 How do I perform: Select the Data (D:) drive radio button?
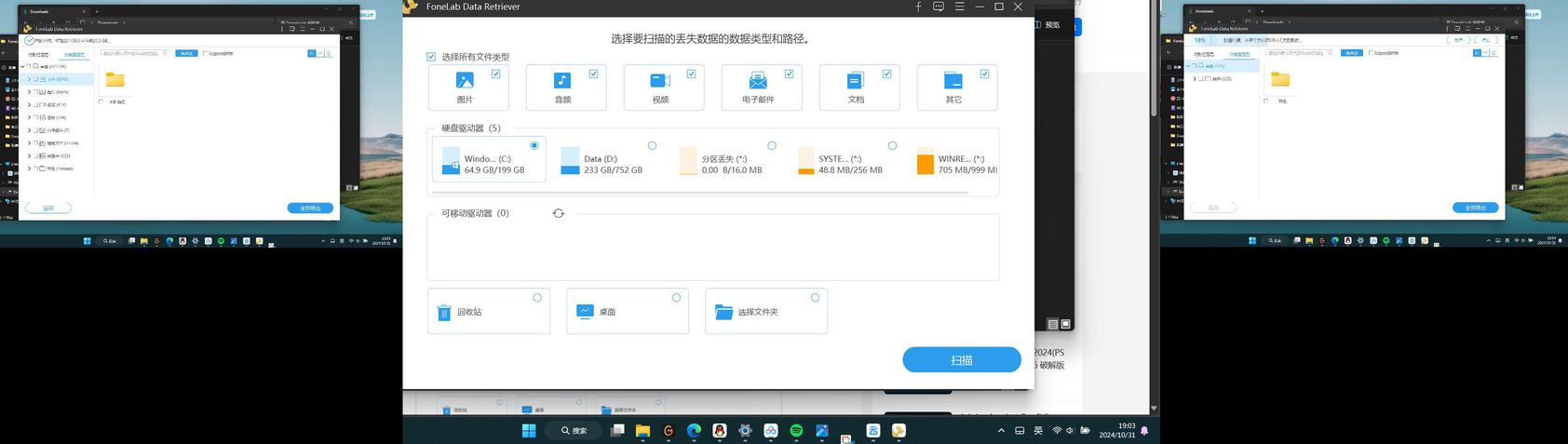click(x=652, y=145)
